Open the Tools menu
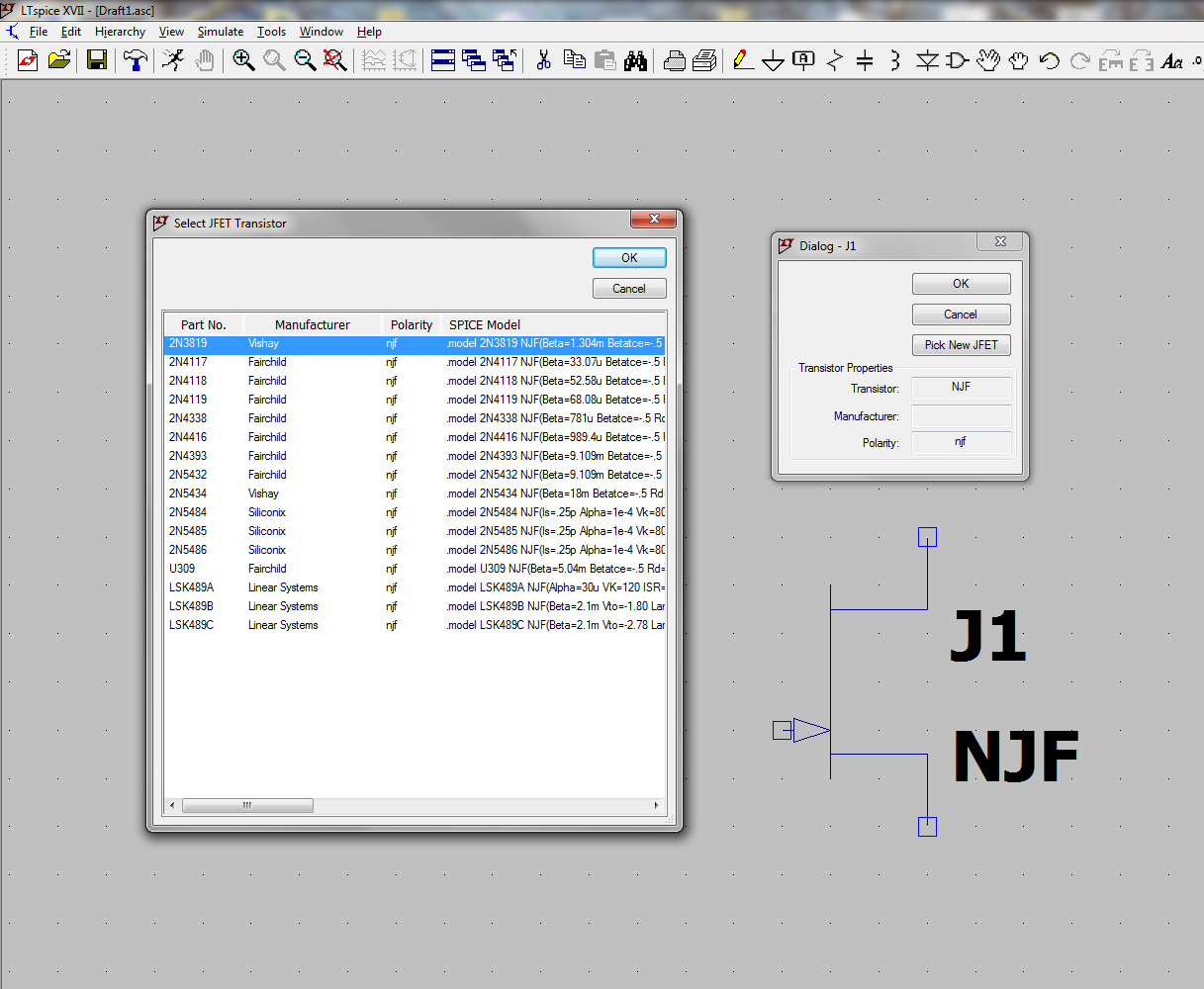The image size is (1204, 989). [271, 32]
